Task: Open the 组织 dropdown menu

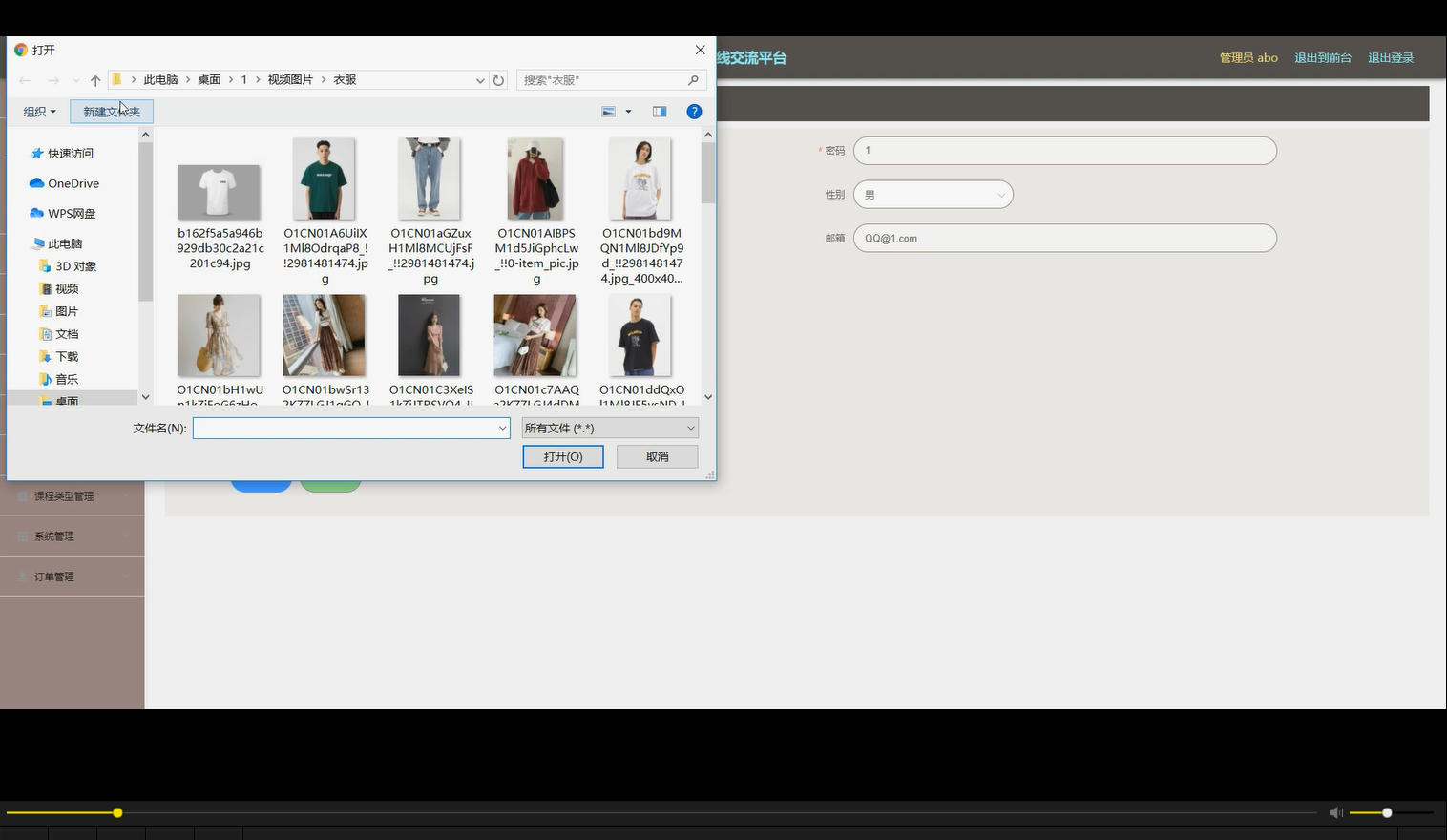Action: point(39,112)
